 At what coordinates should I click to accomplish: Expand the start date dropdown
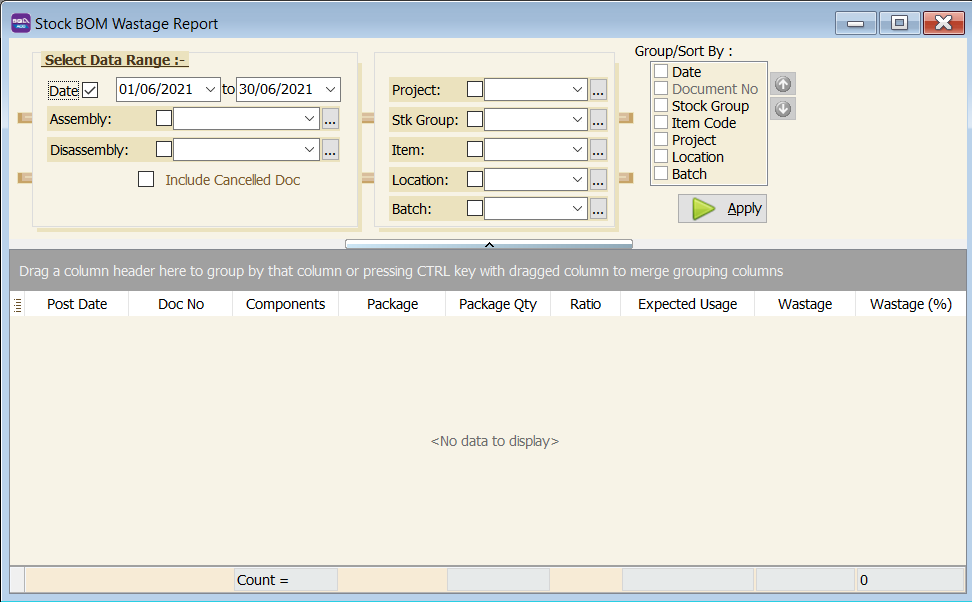(210, 90)
